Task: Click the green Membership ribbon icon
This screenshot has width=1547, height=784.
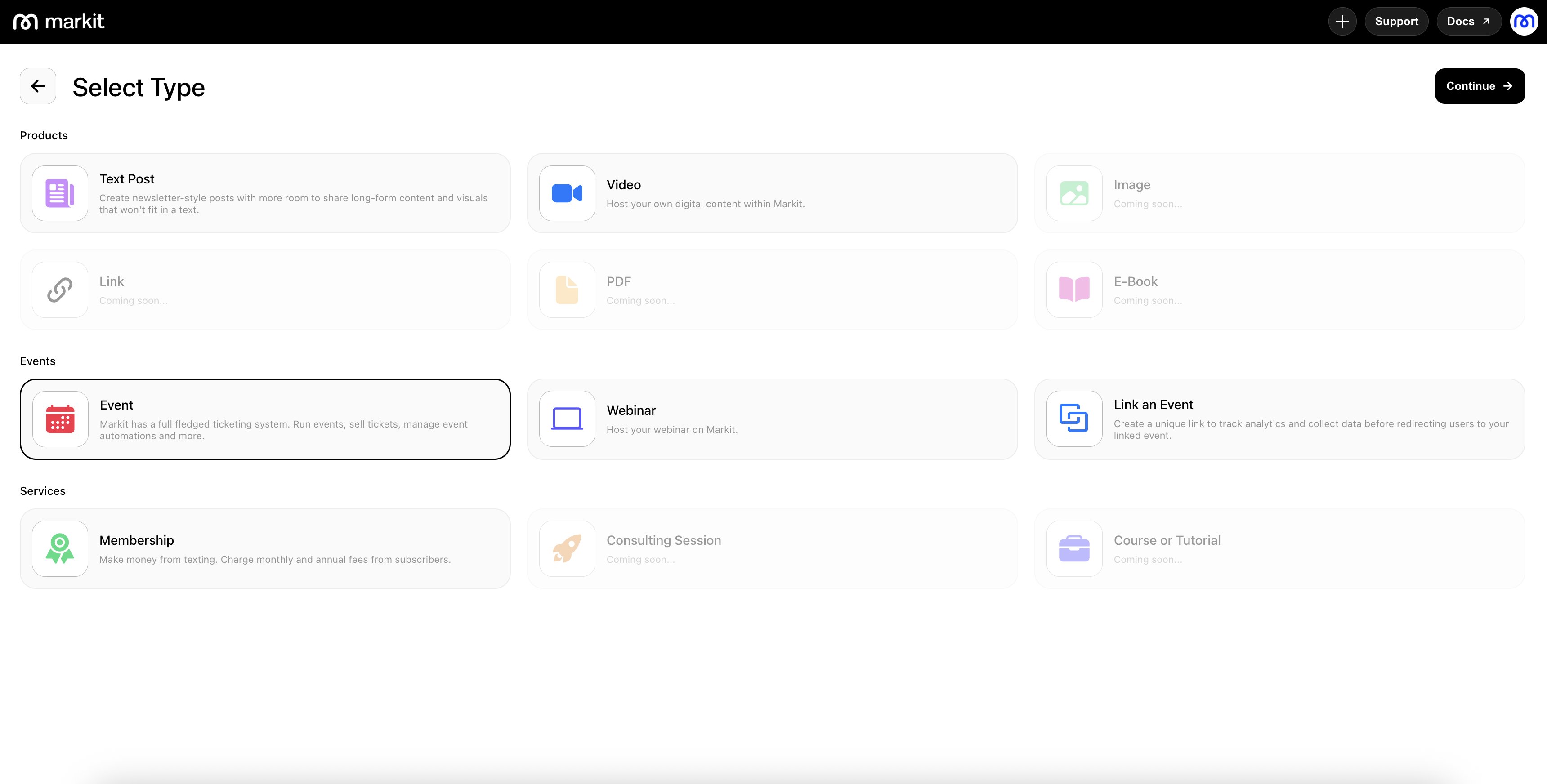Action: point(60,549)
